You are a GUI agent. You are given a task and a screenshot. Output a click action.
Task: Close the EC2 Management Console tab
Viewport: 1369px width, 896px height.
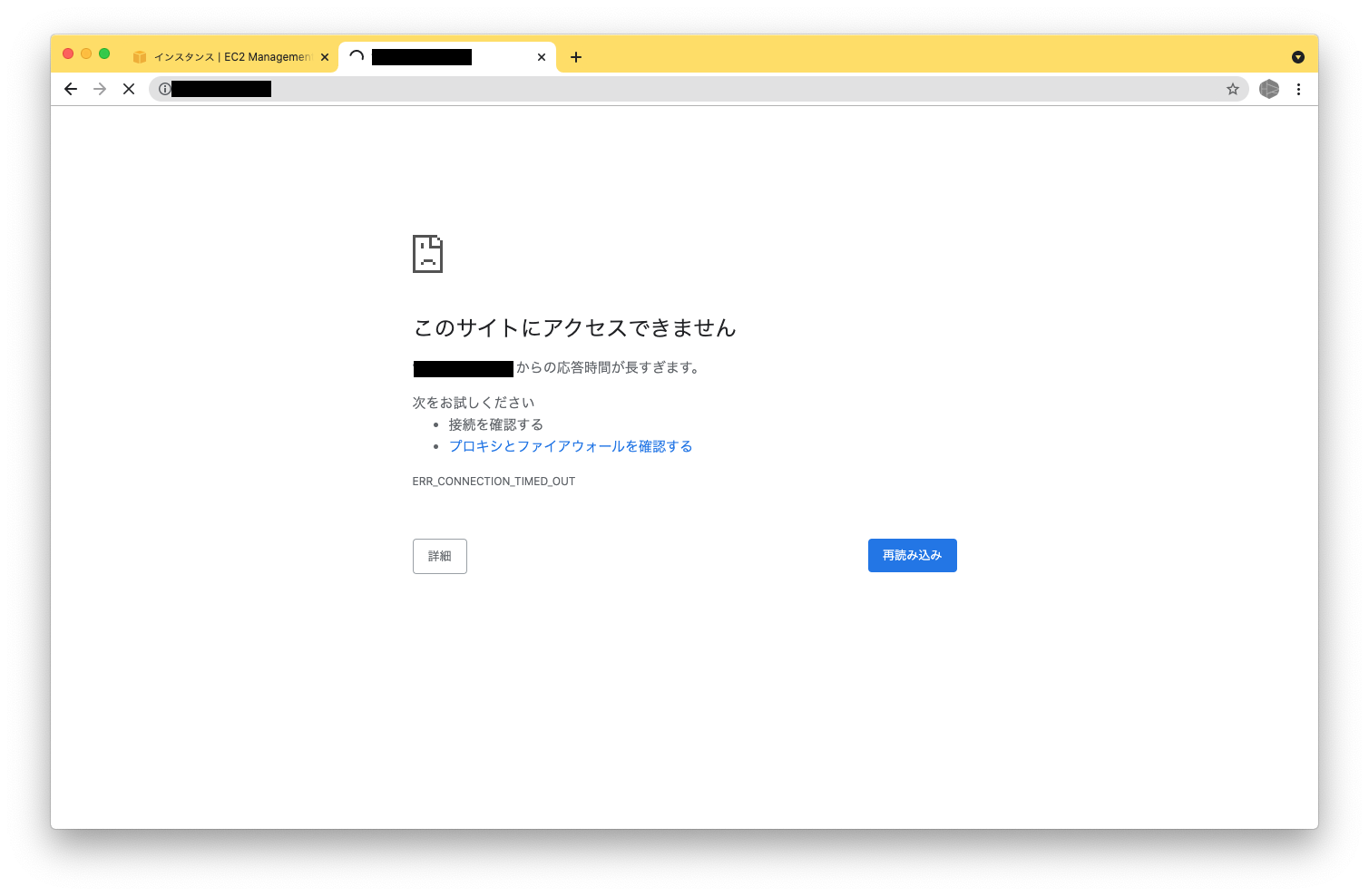[x=324, y=56]
